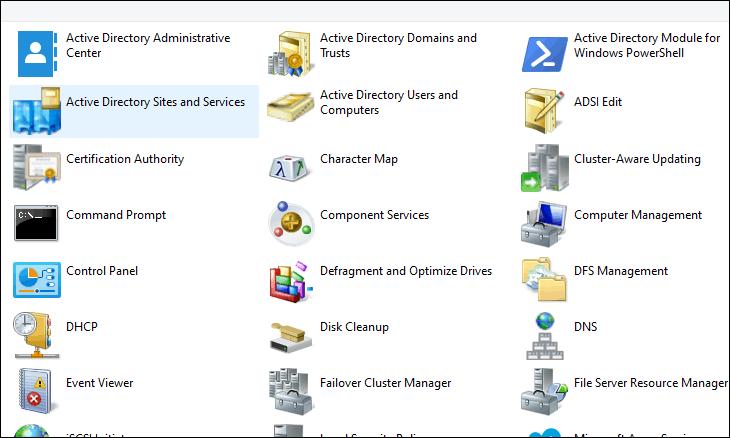Click the 'DNS' label

coord(585,327)
